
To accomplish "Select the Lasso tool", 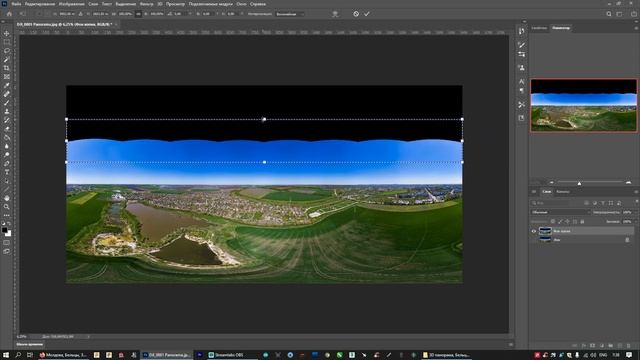I will click(x=7, y=51).
